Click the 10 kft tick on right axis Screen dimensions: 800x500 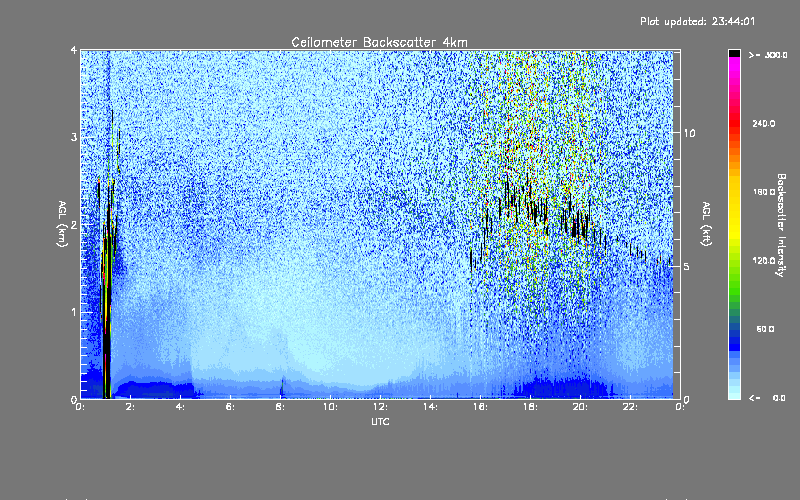(x=689, y=133)
